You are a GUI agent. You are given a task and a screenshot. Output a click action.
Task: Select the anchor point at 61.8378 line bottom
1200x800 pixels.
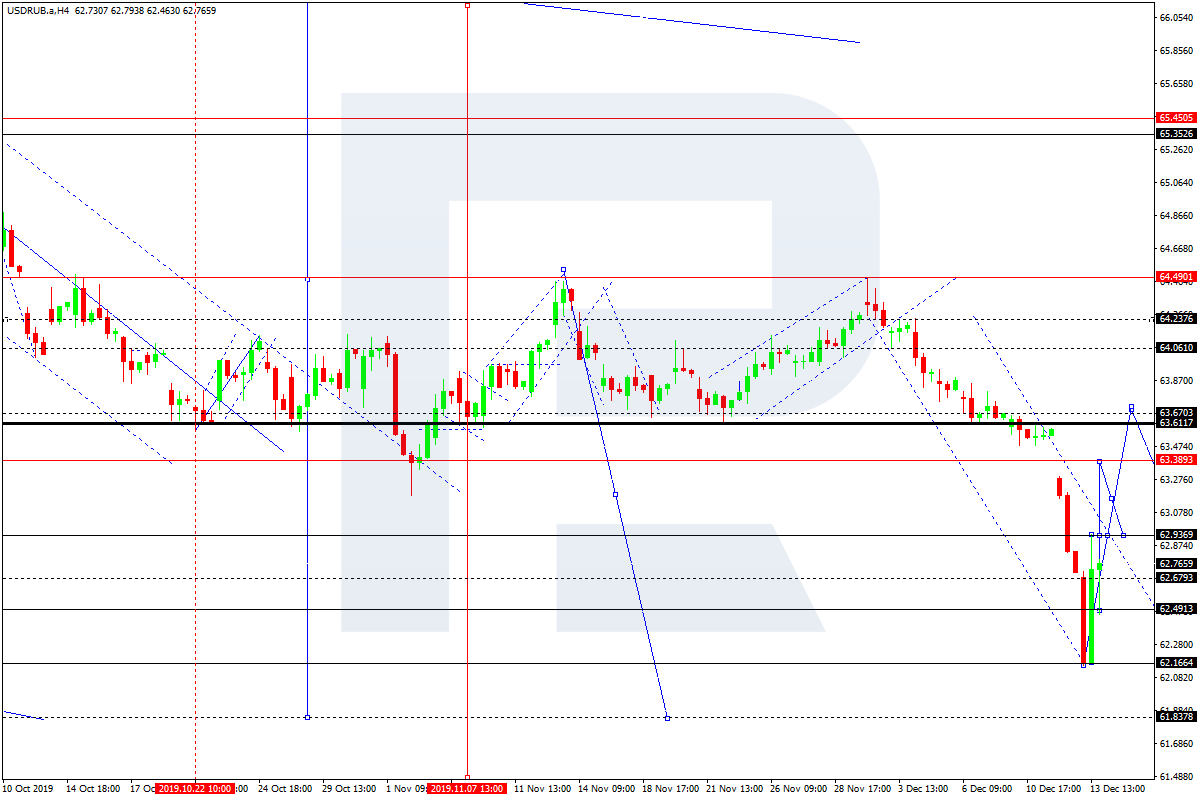tap(667, 717)
